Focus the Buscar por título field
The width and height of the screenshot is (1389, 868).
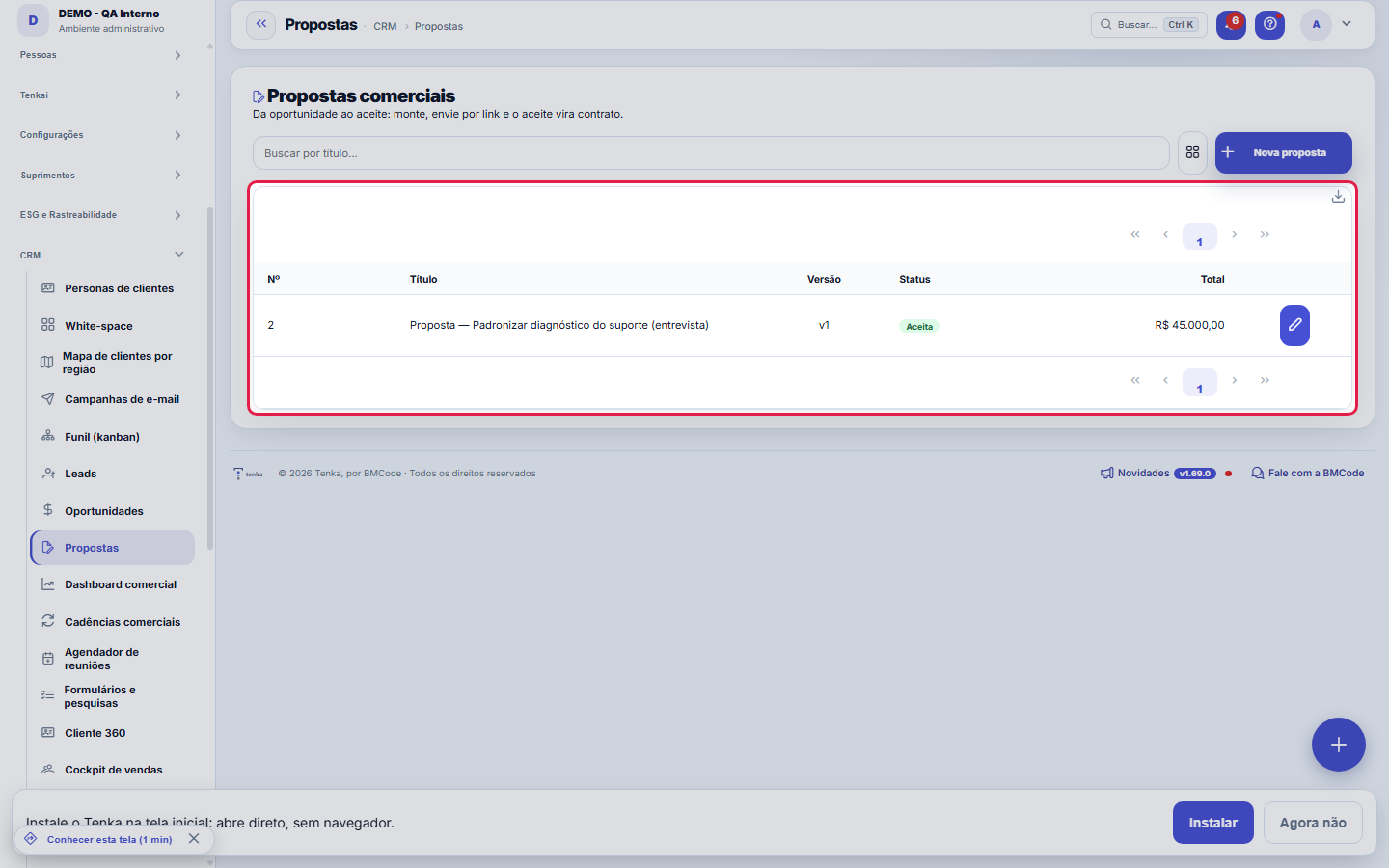[711, 153]
